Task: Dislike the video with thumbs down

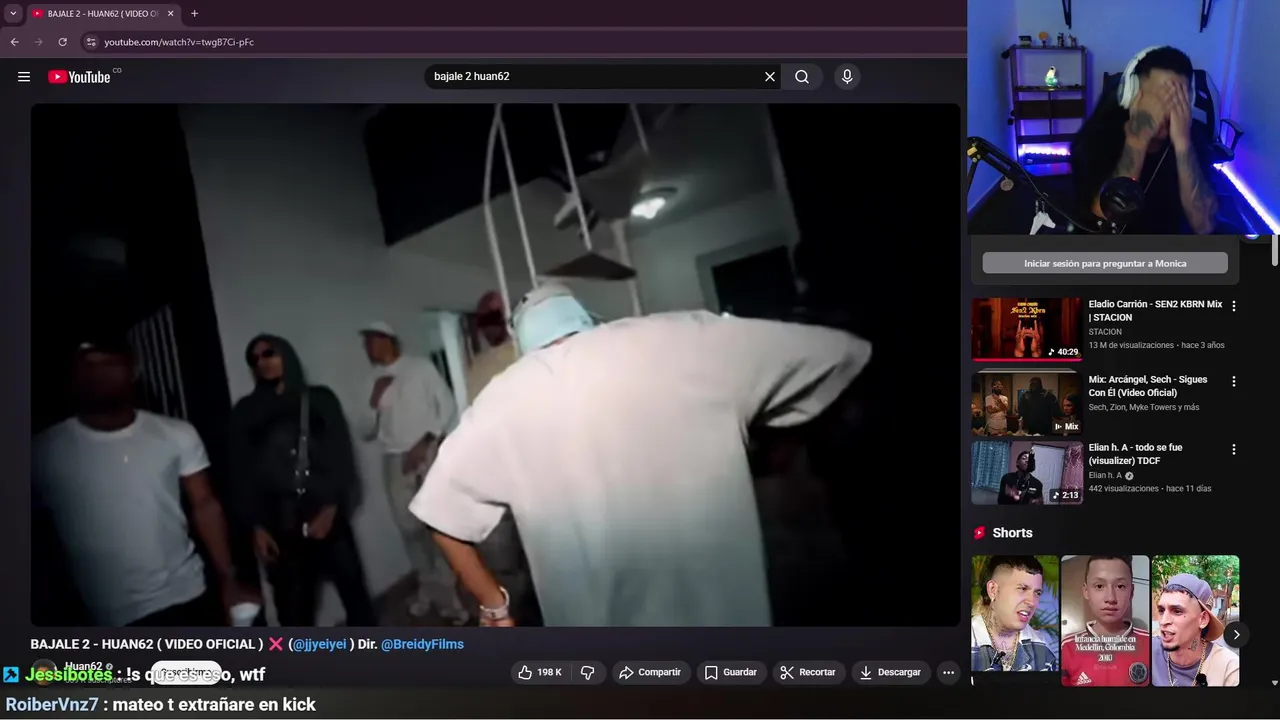Action: [588, 672]
